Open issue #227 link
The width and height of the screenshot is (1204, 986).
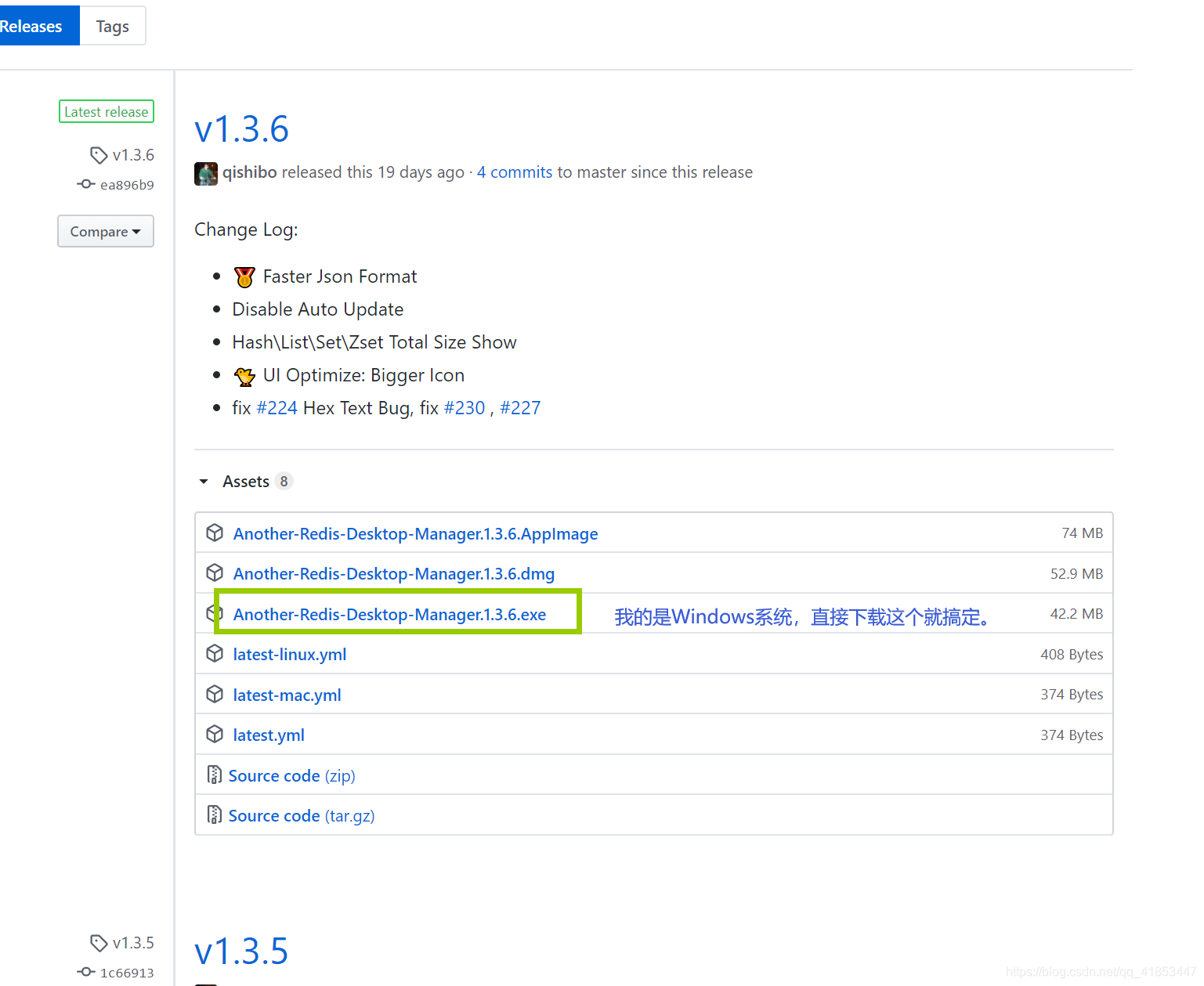(x=520, y=408)
